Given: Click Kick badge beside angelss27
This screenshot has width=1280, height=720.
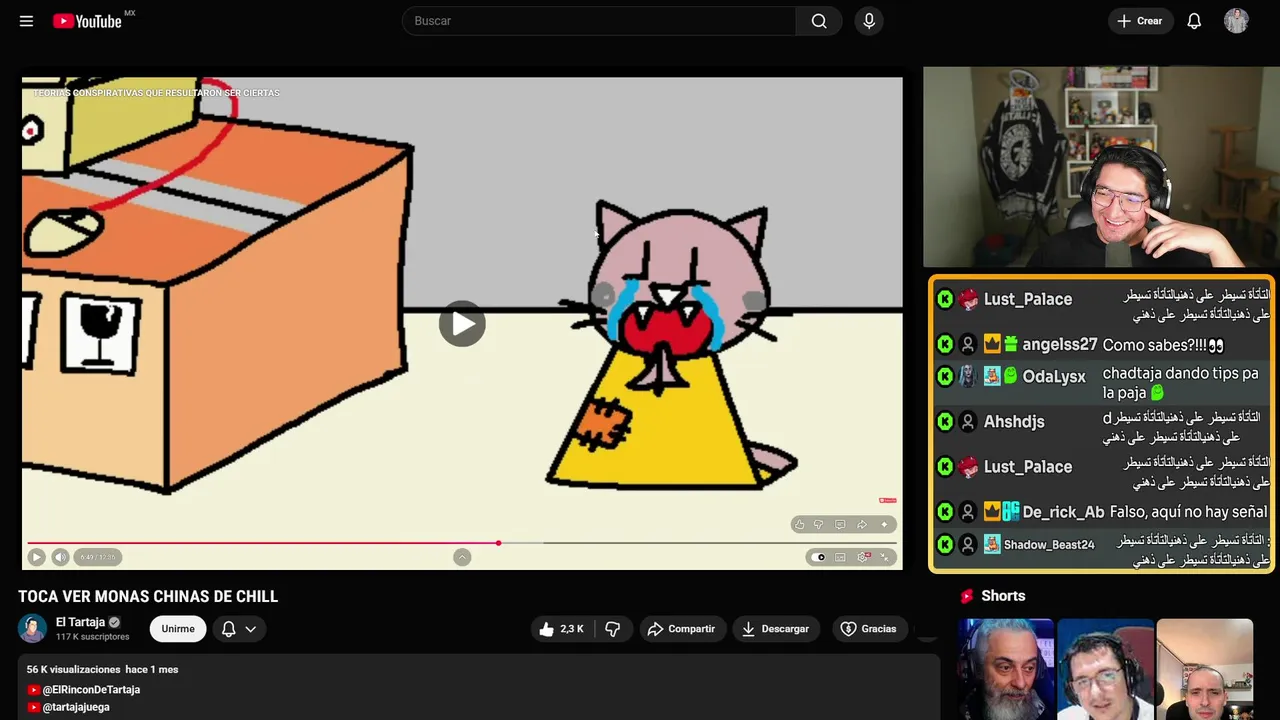Looking at the screenshot, I should [945, 344].
